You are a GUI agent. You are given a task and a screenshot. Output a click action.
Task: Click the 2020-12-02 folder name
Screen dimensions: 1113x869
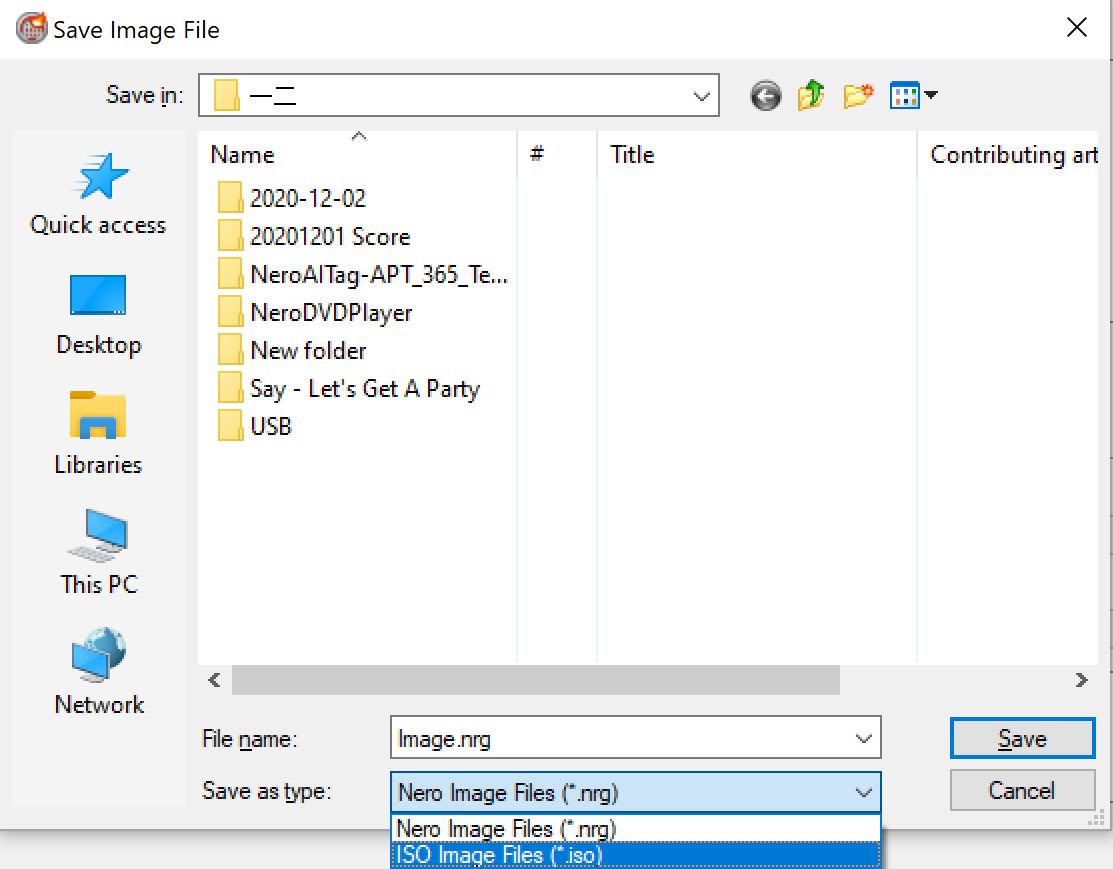[x=308, y=198]
